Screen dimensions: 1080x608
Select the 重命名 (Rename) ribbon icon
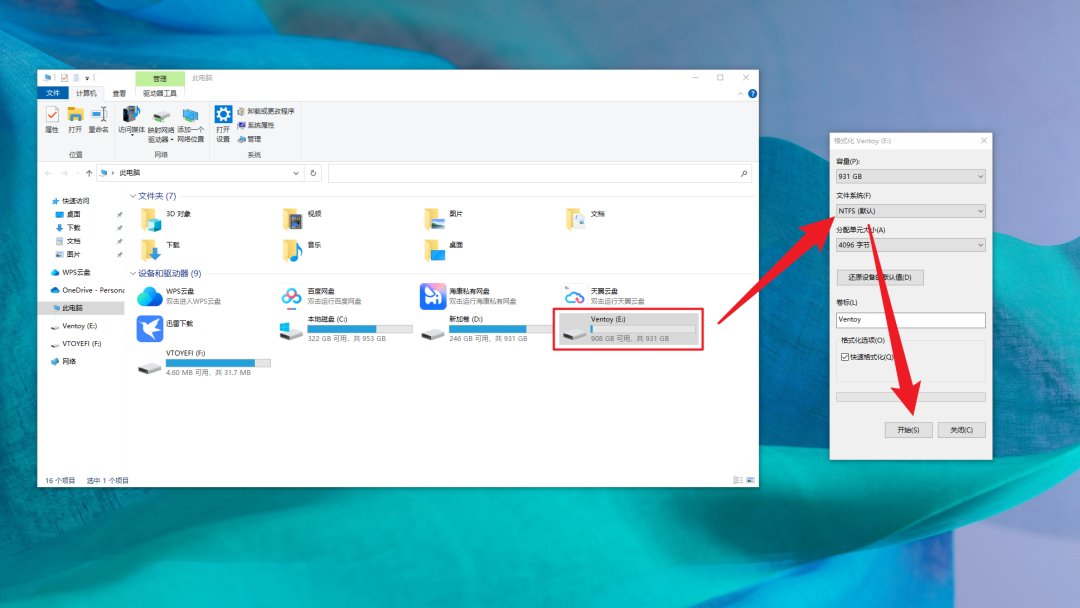(98, 119)
